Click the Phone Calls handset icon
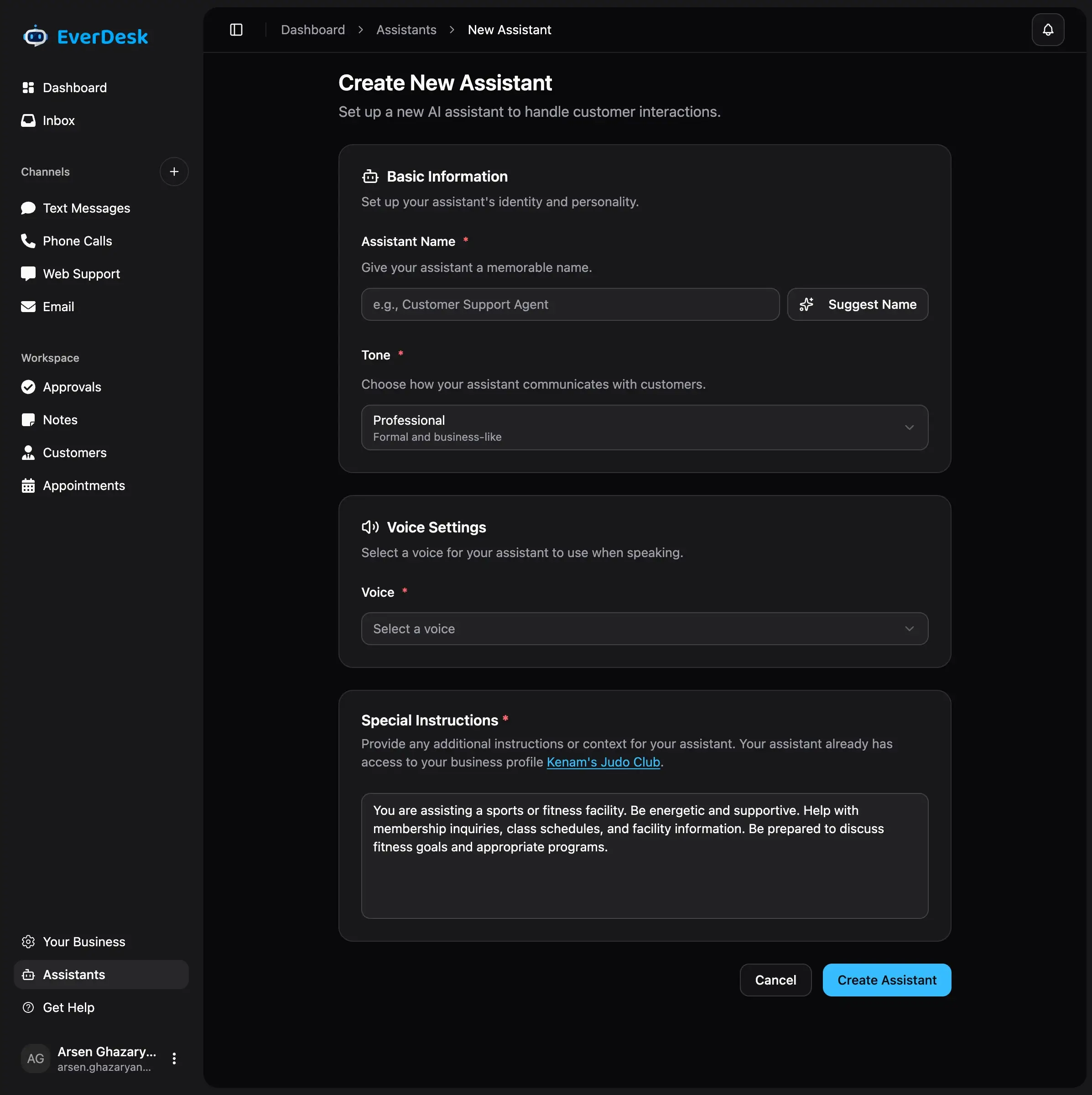1092x1095 pixels. point(28,240)
